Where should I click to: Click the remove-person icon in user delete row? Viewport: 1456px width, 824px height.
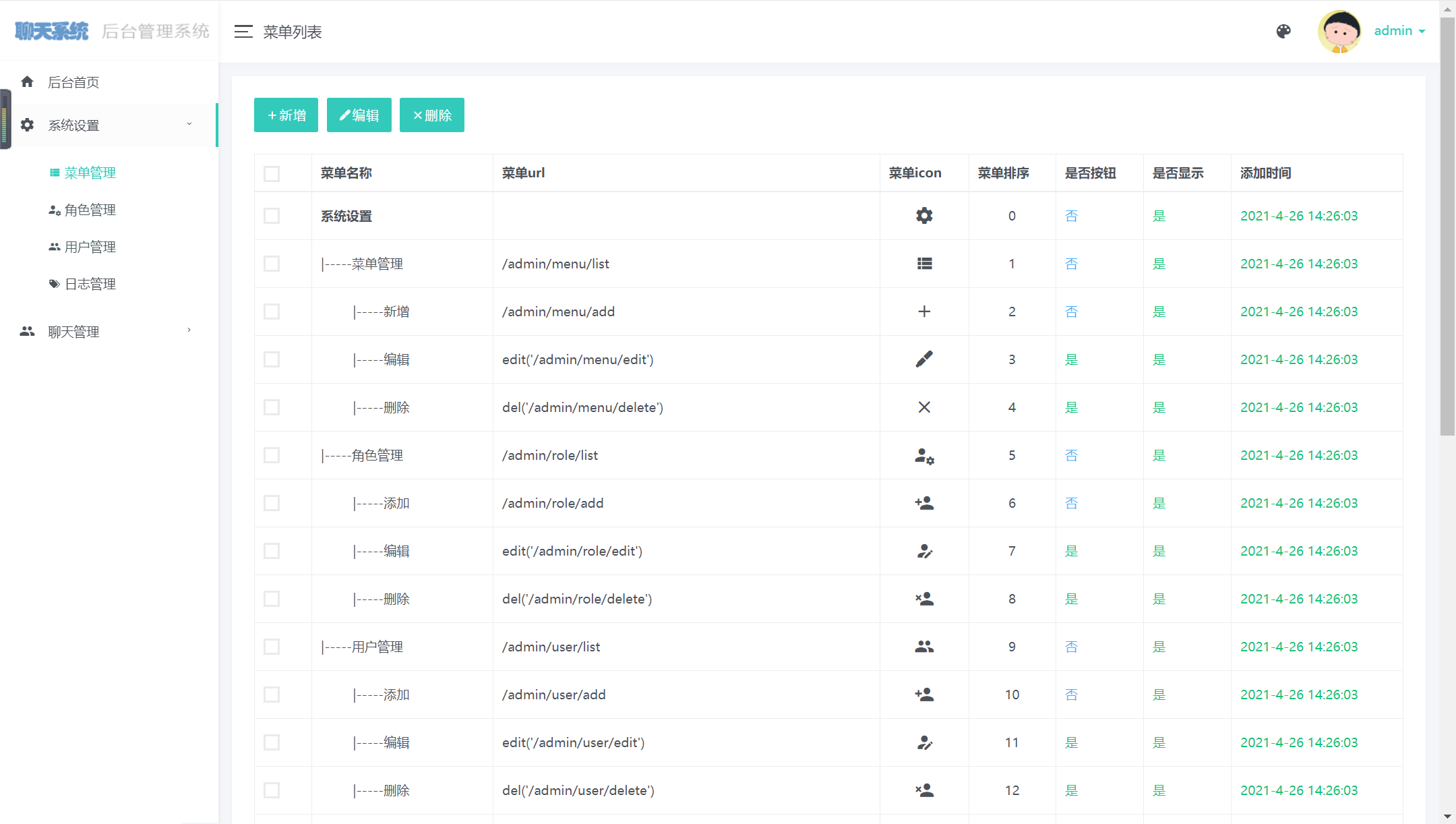924,790
